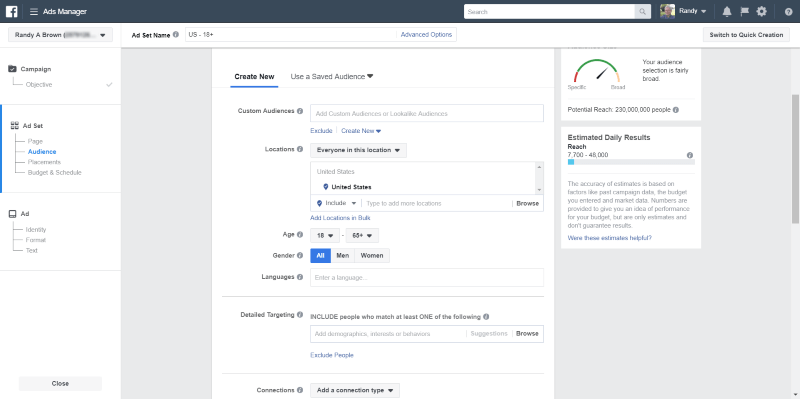Click the Ad Set grid icon
Image resolution: width=800 pixels, height=399 pixels.
pyautogui.click(x=15, y=125)
